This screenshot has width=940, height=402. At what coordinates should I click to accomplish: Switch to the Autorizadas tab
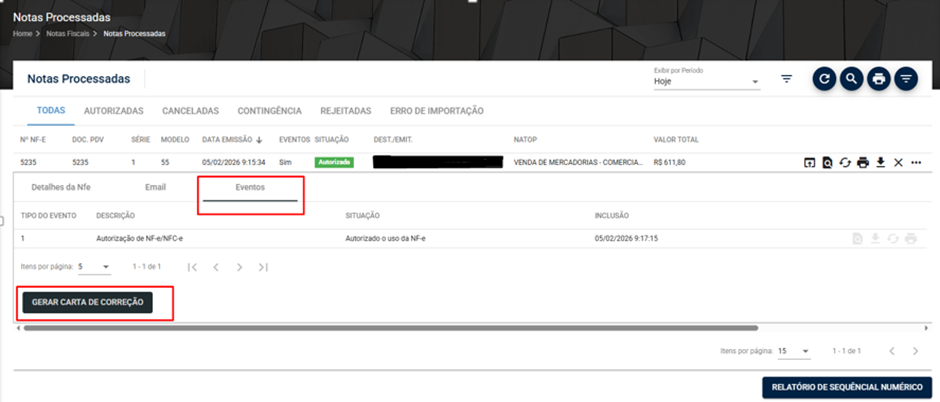click(113, 111)
